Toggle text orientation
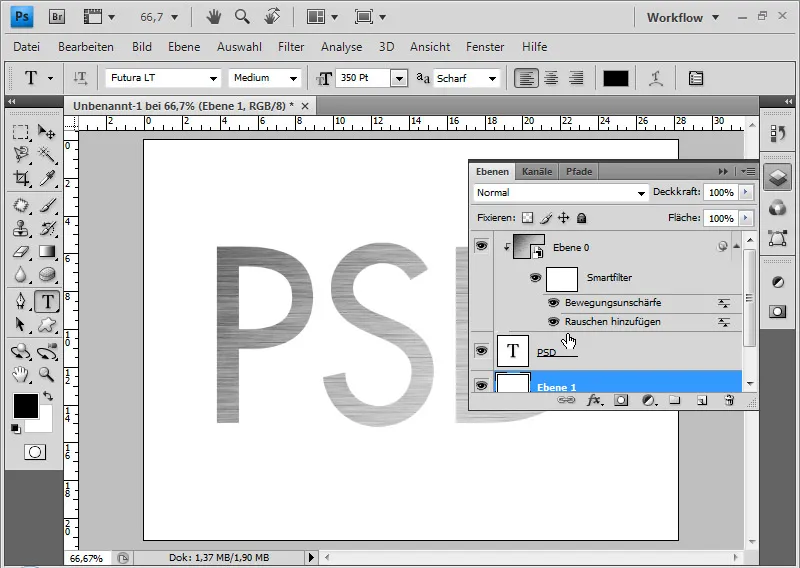The width and height of the screenshot is (800, 568). pyautogui.click(x=80, y=78)
